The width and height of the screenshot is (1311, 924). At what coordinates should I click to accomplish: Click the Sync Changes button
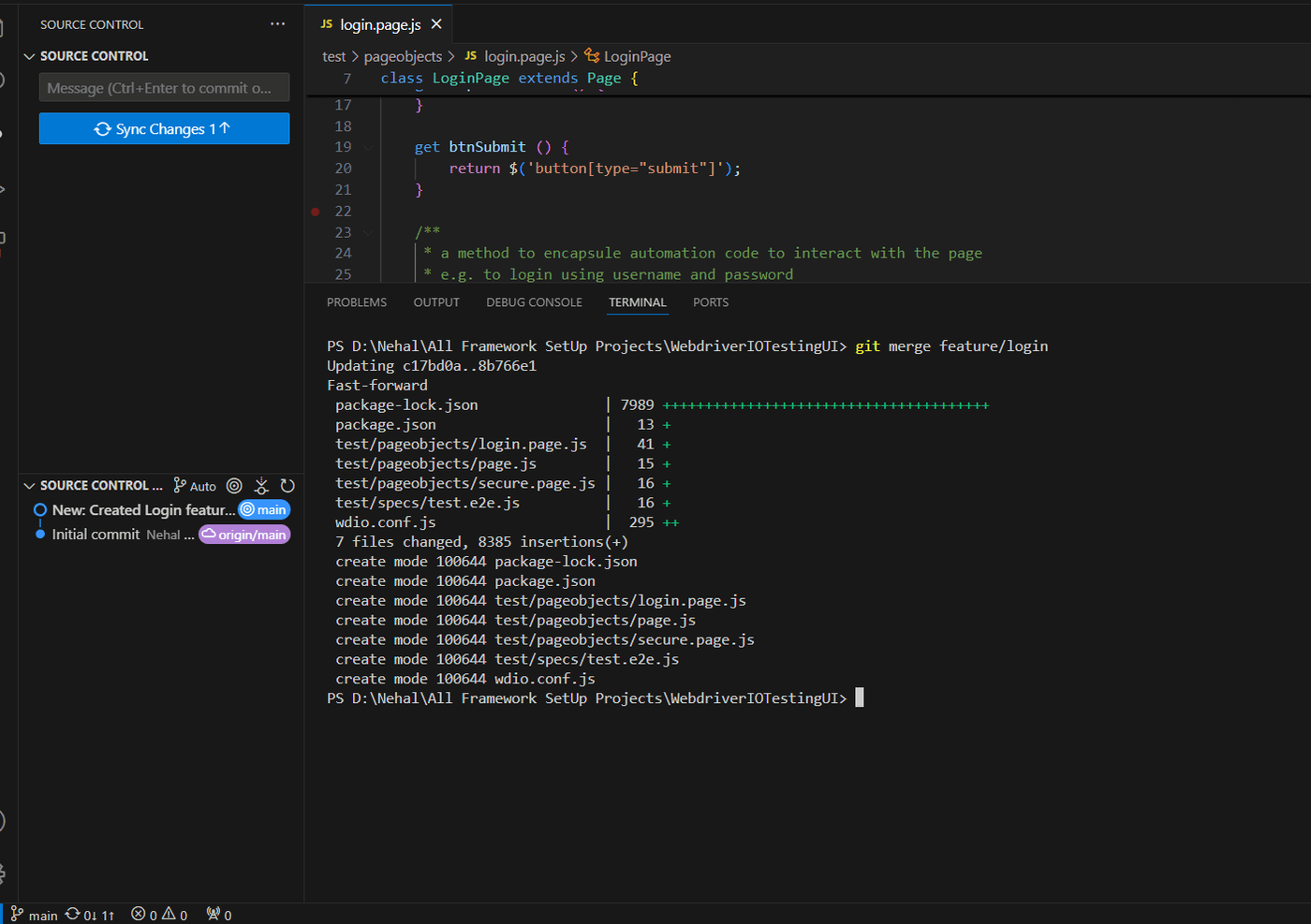164,128
